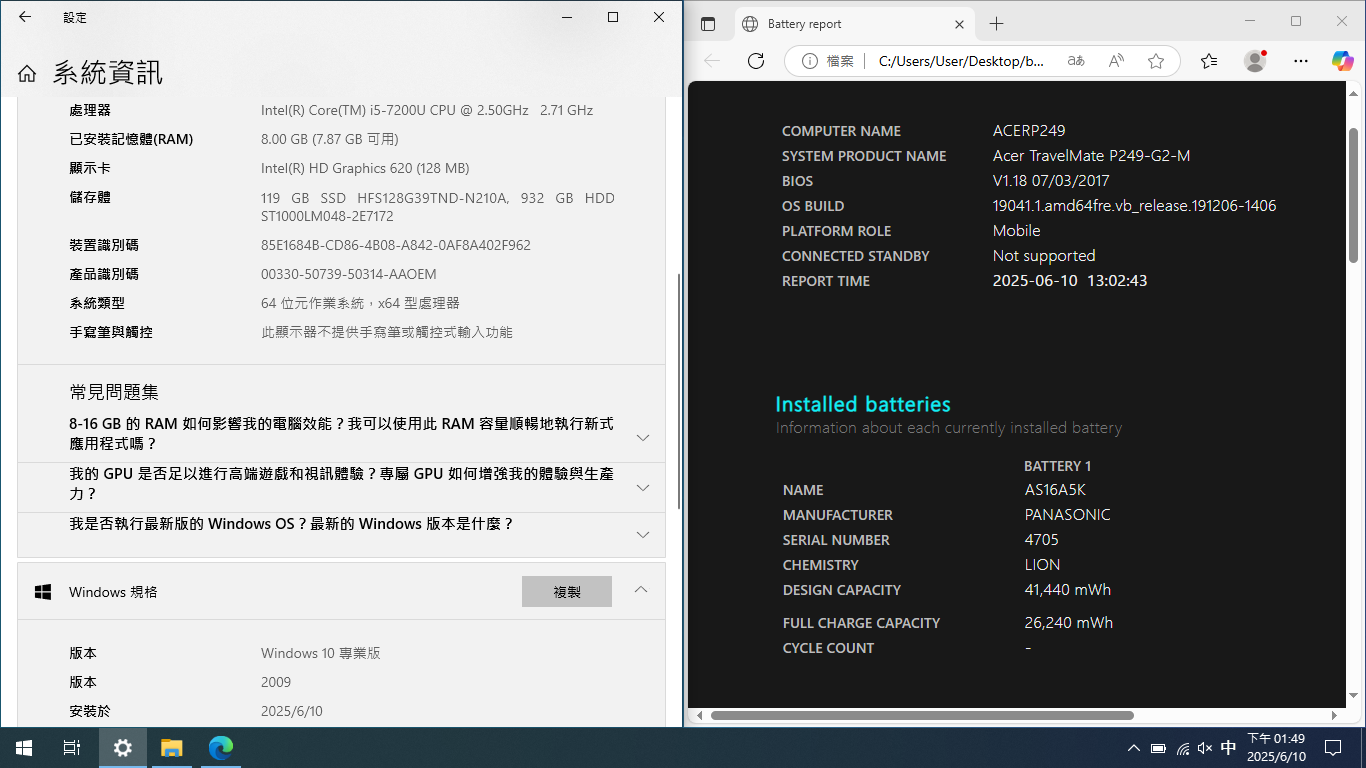Click the 常見問題集 heading
The height and width of the screenshot is (768, 1366).
pyautogui.click(x=114, y=392)
